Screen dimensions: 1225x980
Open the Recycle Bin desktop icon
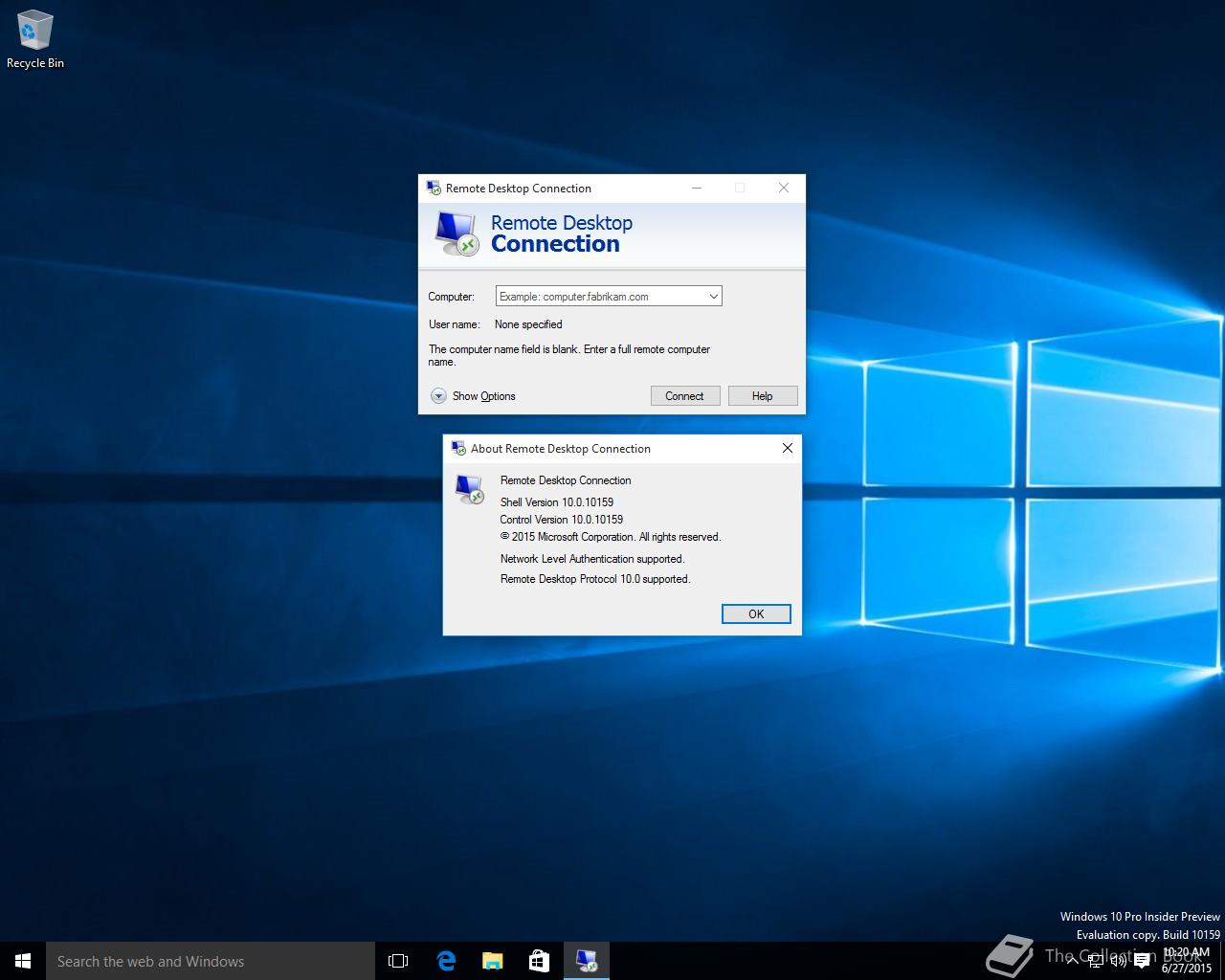click(35, 39)
